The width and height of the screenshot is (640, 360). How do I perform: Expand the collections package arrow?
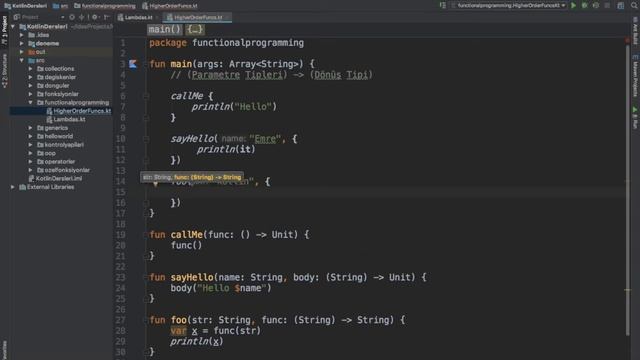point(31,69)
